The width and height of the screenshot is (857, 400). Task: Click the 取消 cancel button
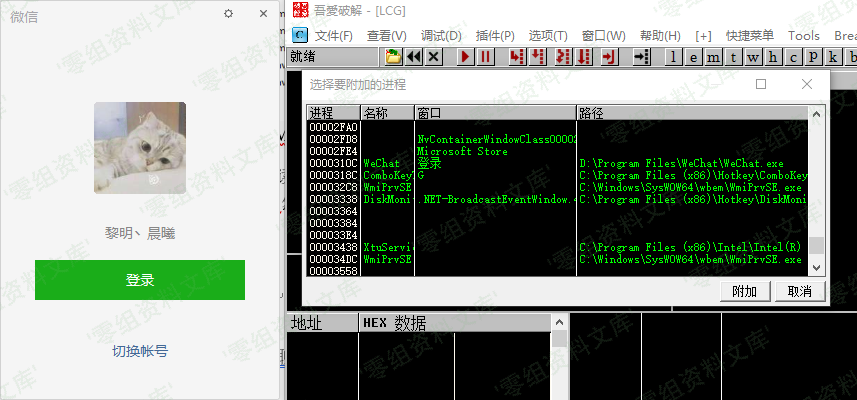pyautogui.click(x=799, y=291)
